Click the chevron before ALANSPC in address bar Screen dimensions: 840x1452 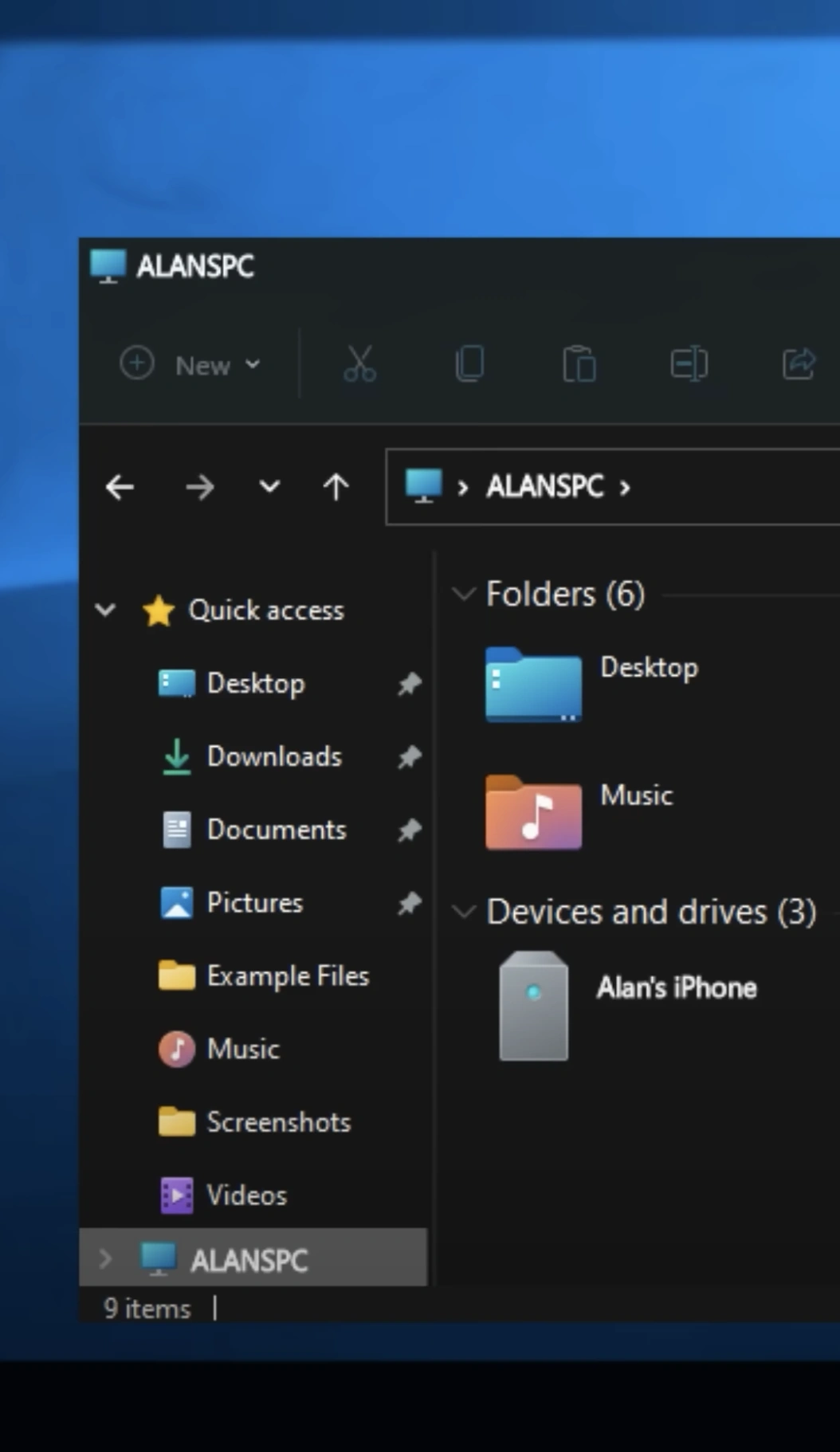[x=463, y=487]
